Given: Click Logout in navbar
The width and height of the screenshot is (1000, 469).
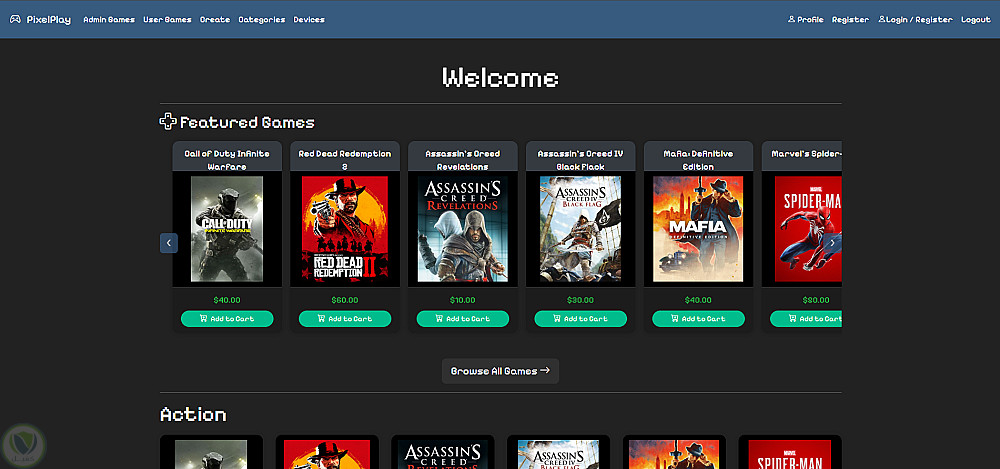Looking at the screenshot, I should (976, 20).
